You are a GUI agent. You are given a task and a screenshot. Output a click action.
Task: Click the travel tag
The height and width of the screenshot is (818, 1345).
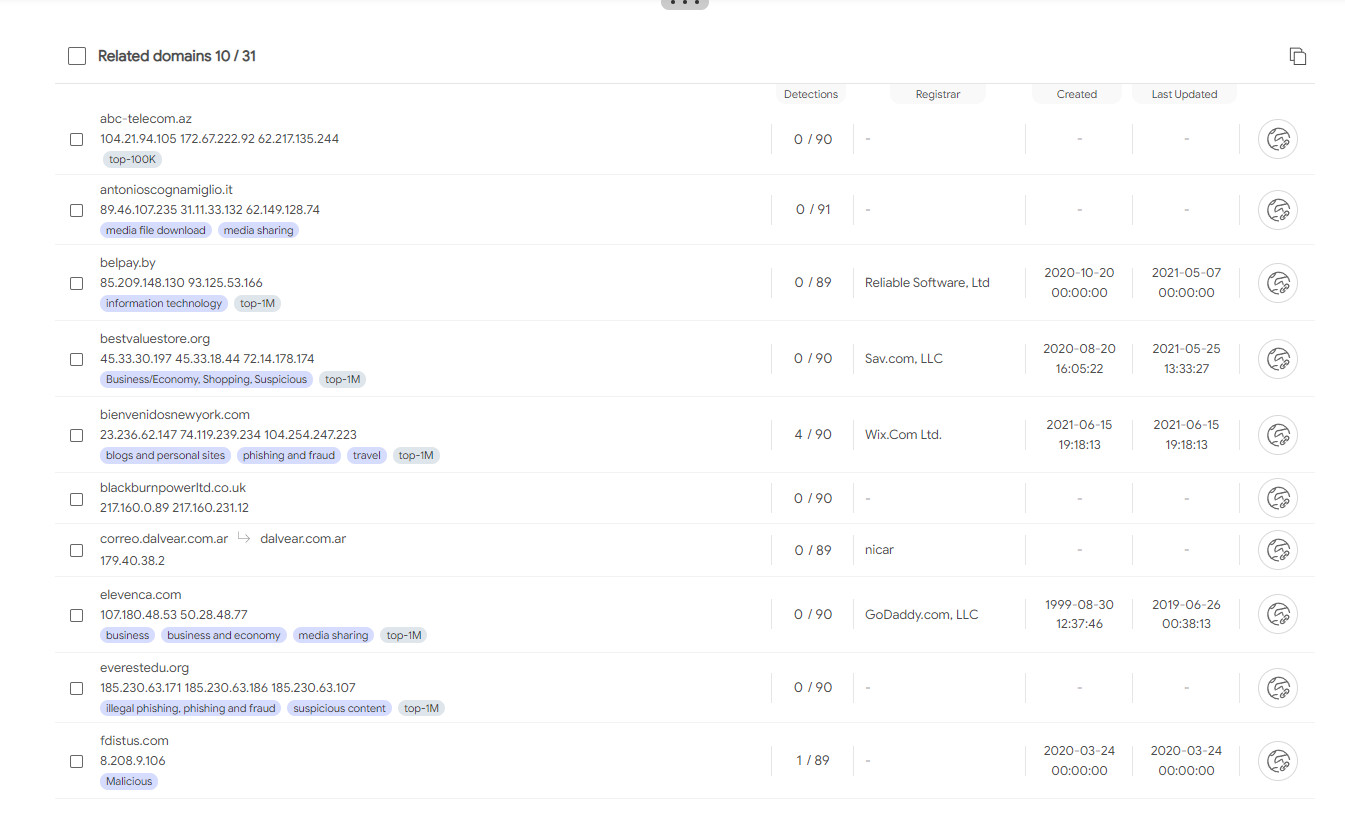[367, 455]
